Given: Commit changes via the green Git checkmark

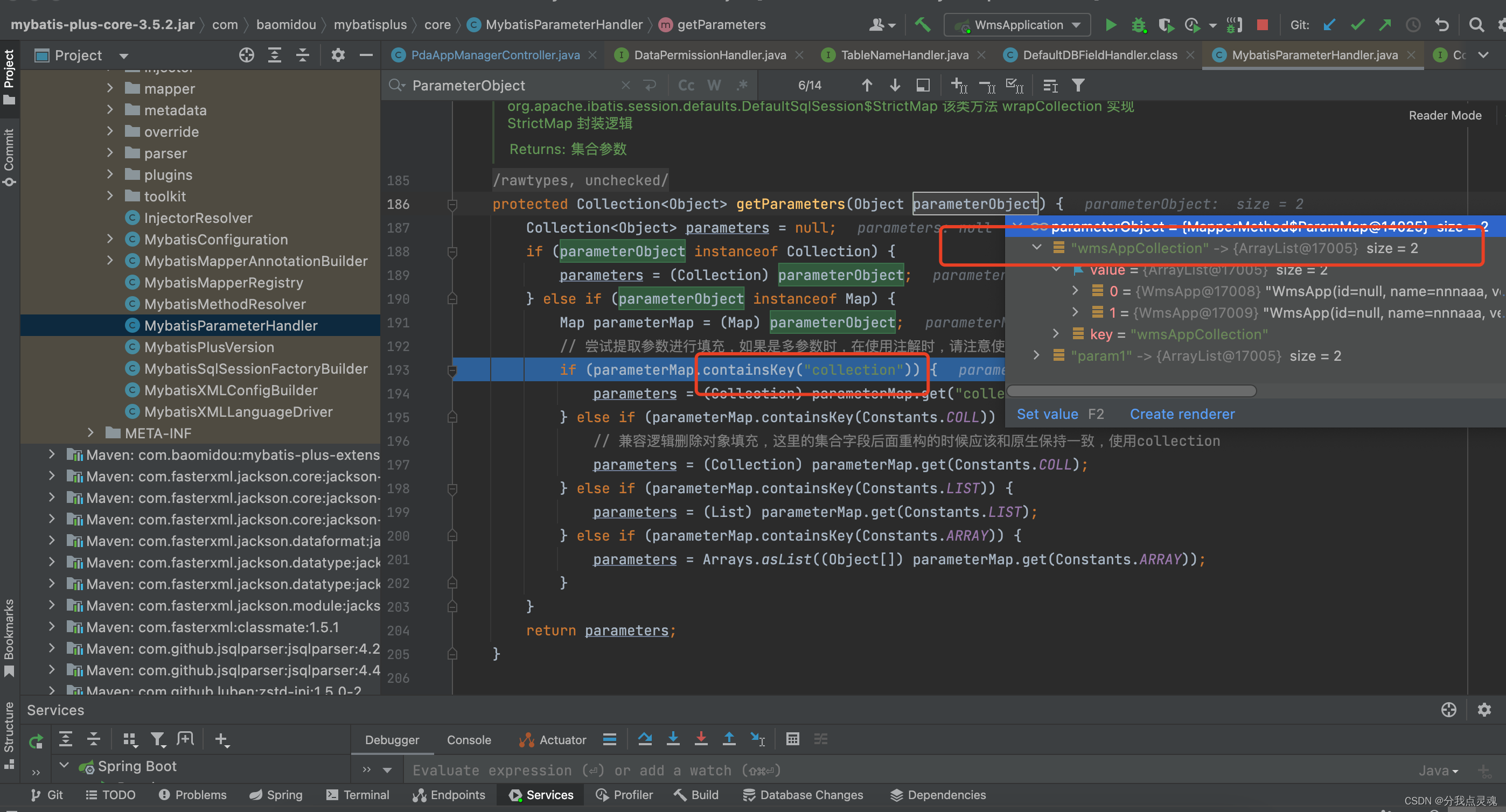Looking at the screenshot, I should pos(1357,25).
